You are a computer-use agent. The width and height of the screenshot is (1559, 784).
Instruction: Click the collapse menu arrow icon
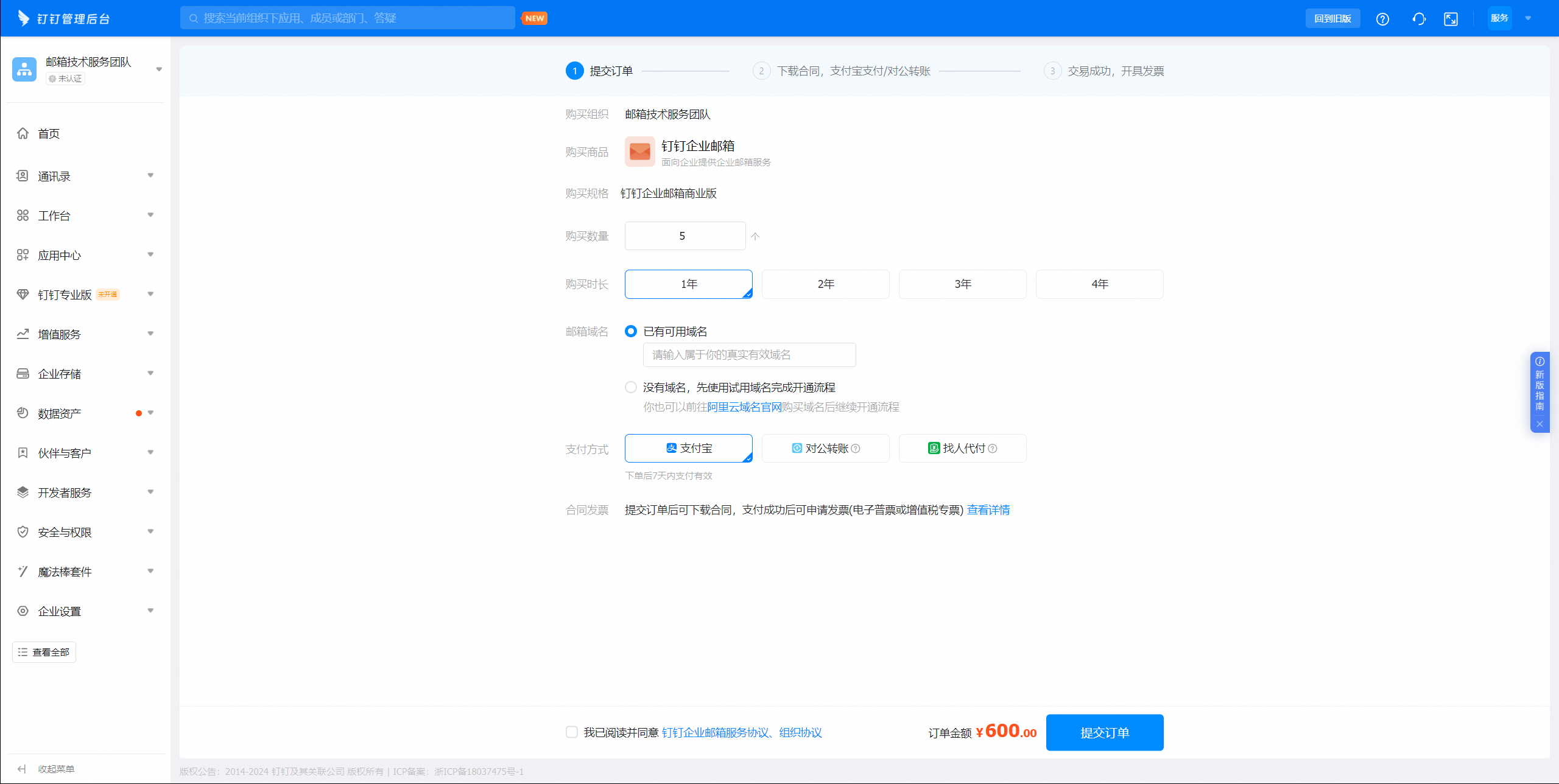click(22, 769)
